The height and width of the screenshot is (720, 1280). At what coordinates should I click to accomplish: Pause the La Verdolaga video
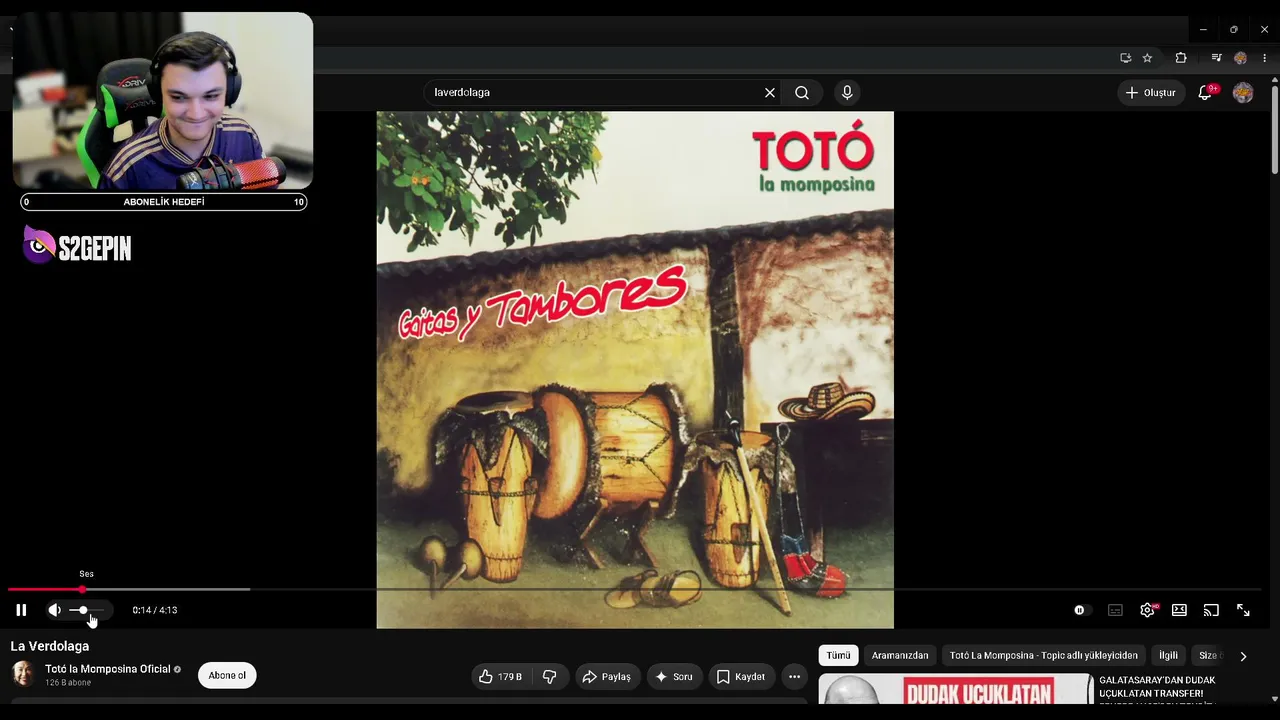point(21,610)
